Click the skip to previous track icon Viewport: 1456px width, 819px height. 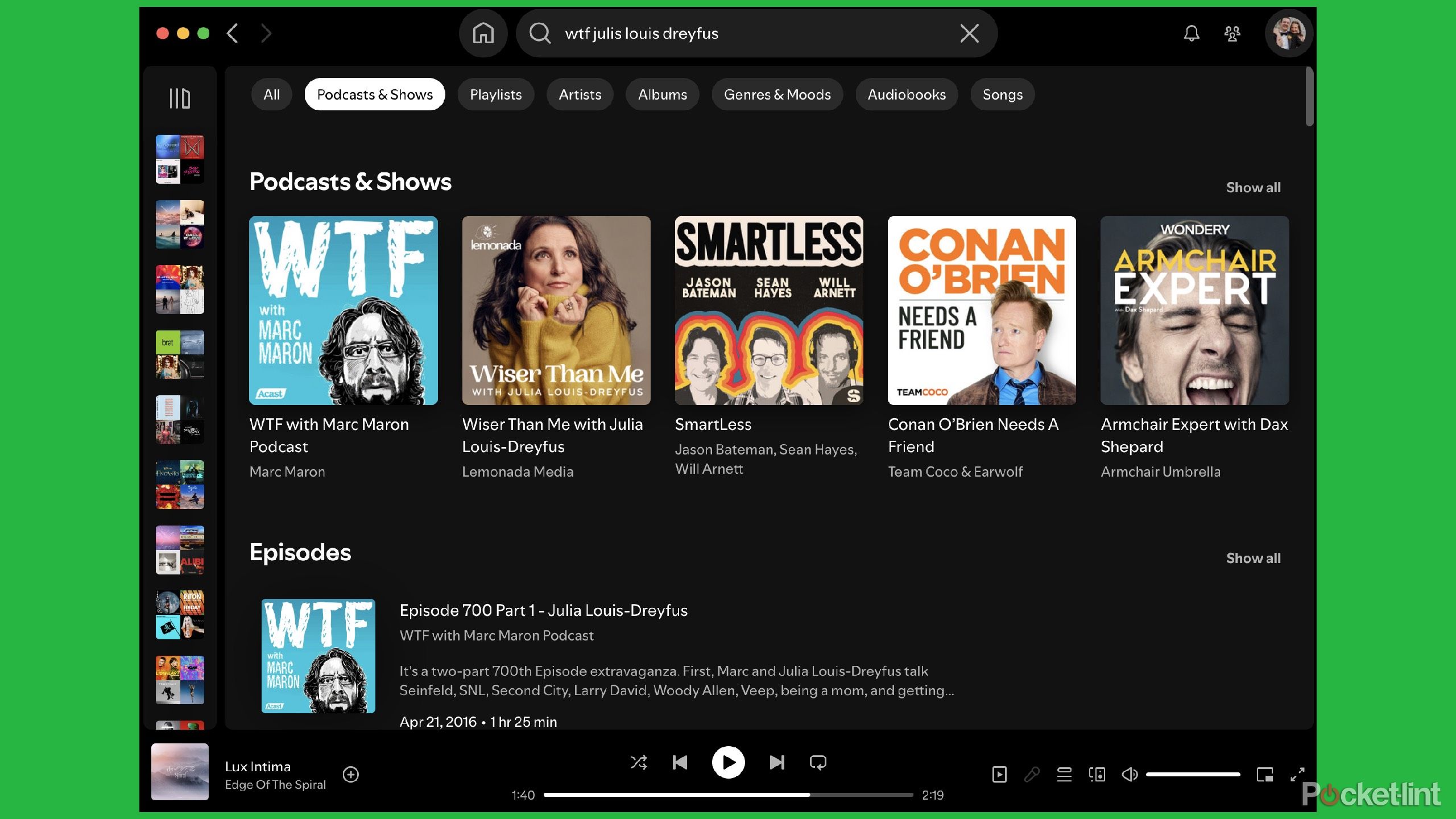(x=680, y=762)
